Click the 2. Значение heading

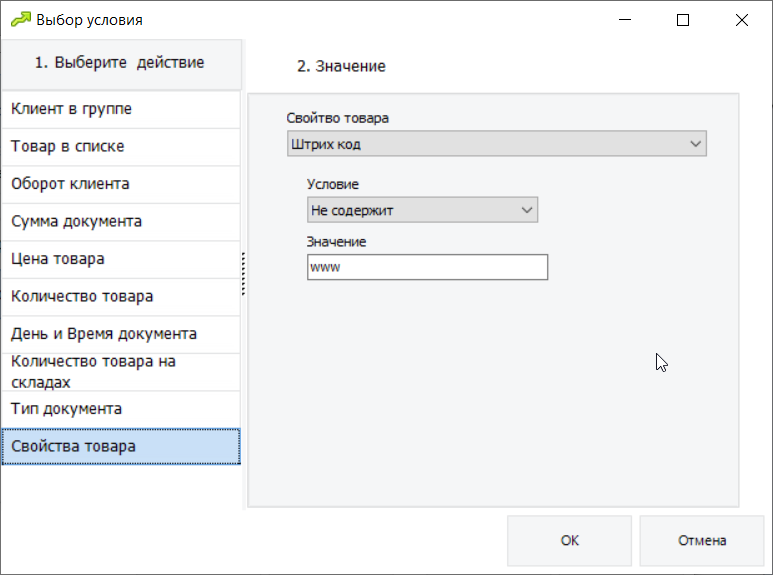click(x=341, y=66)
